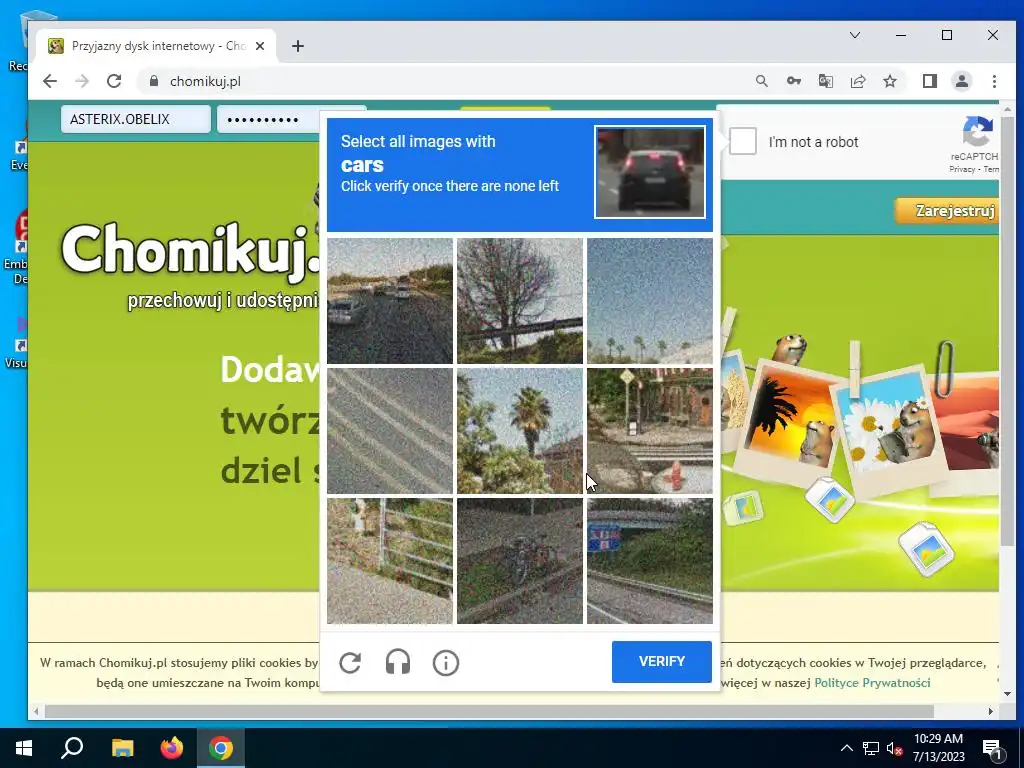Open a new tab with plus button
This screenshot has height=768, width=1024.
point(298,46)
